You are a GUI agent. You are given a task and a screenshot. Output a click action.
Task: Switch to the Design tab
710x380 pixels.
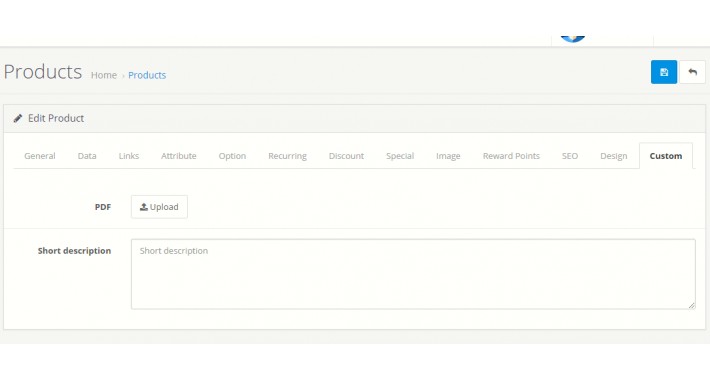click(x=614, y=156)
